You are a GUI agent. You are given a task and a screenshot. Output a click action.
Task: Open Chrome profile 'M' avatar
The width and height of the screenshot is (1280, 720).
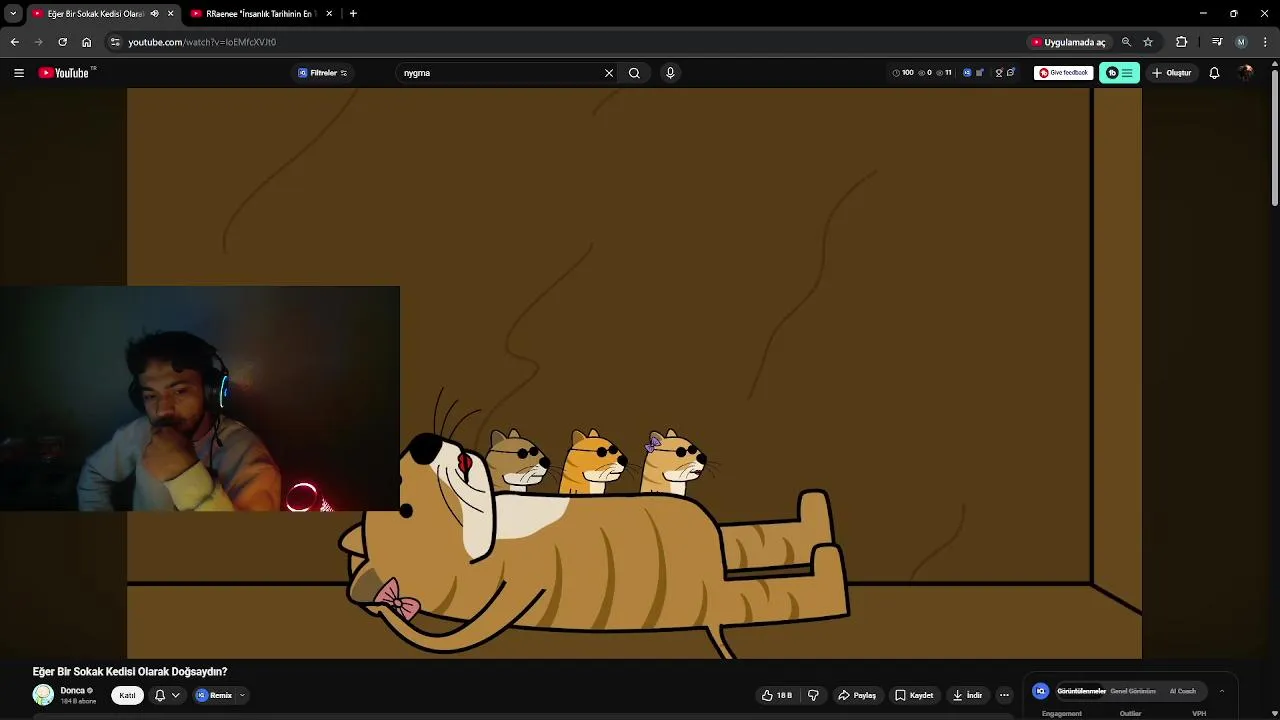click(1241, 42)
